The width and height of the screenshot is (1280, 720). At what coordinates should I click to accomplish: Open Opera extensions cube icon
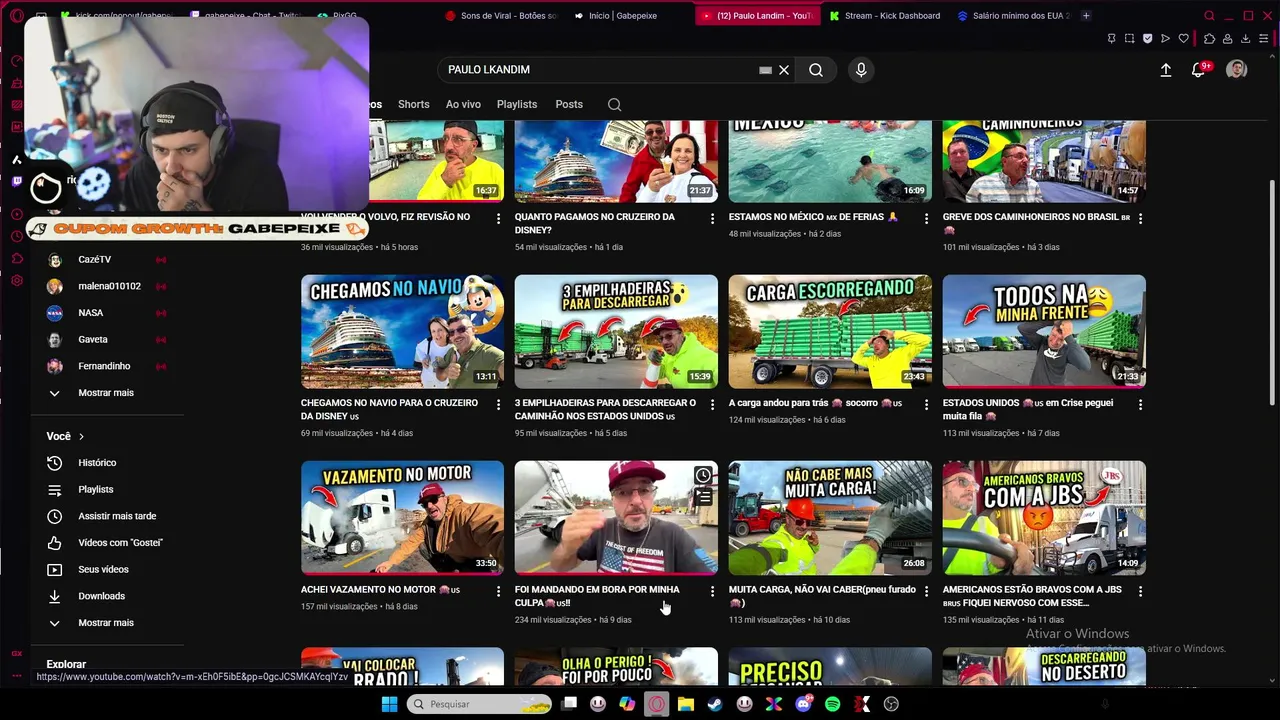1209,39
